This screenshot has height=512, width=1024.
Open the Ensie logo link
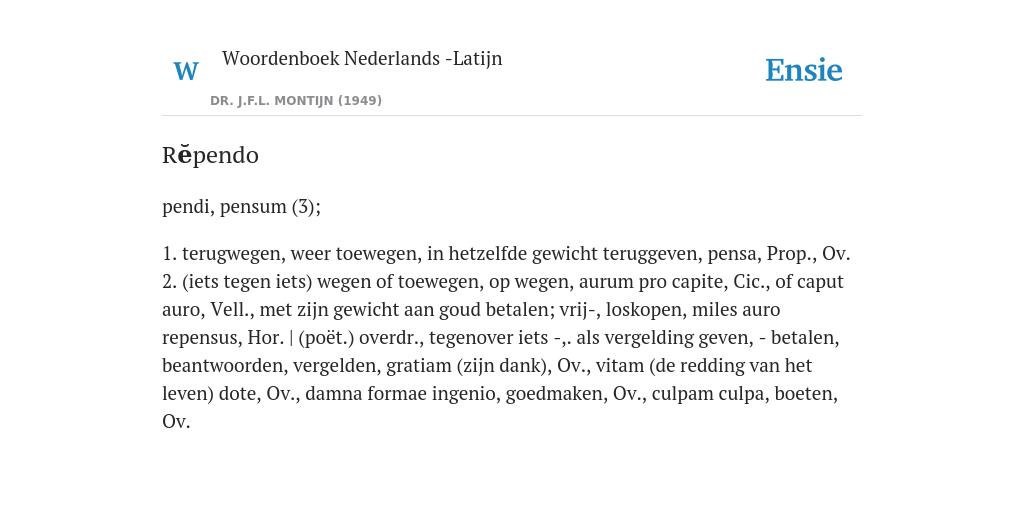pyautogui.click(x=803, y=70)
